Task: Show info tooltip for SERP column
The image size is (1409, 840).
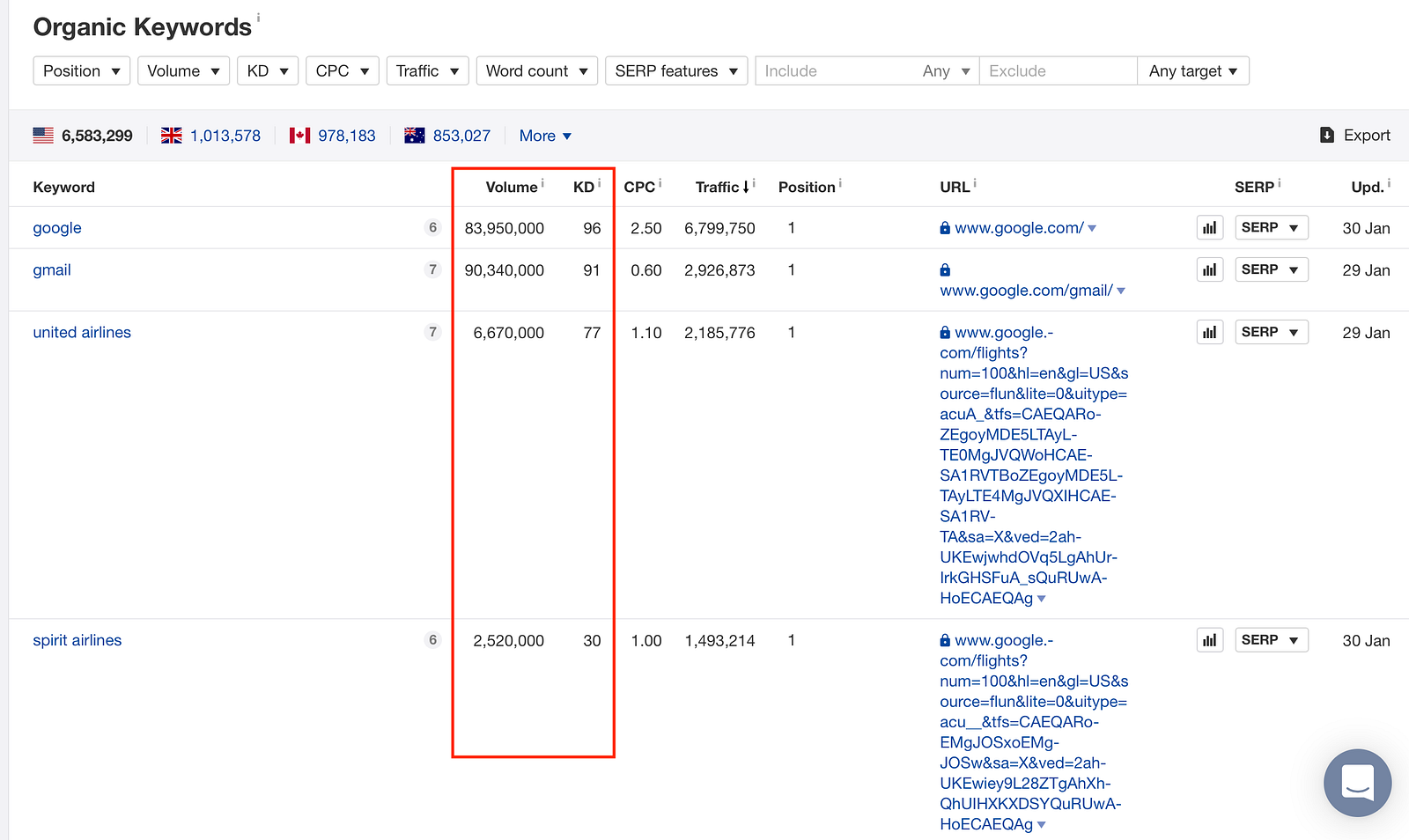Action: (1279, 183)
